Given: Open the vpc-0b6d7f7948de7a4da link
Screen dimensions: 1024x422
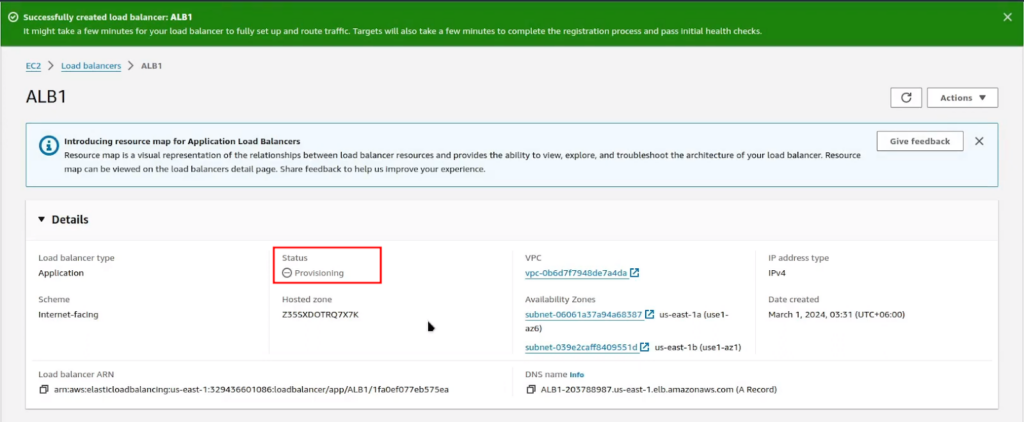Looking at the screenshot, I should click(x=576, y=273).
